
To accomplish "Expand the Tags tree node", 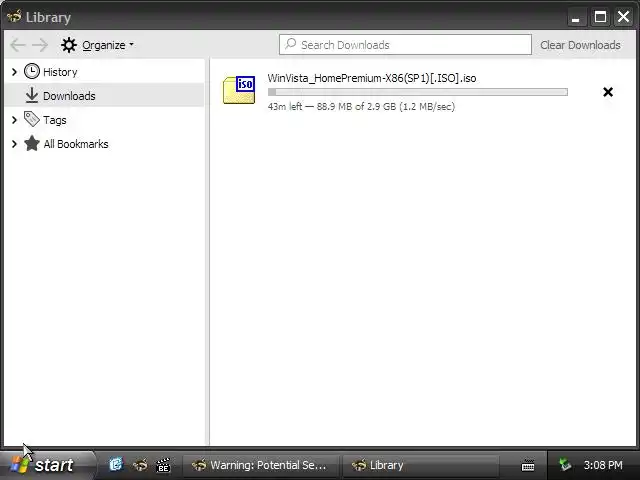I will (x=14, y=120).
